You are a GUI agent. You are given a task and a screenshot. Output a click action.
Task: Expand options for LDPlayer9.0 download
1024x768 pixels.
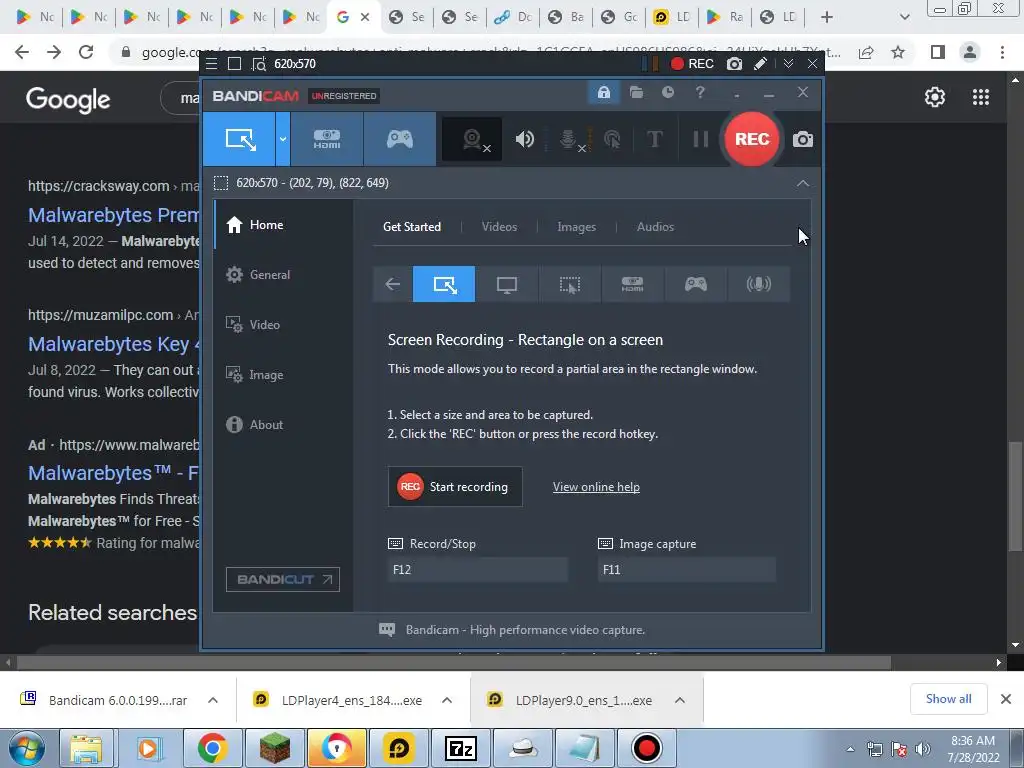click(x=680, y=700)
